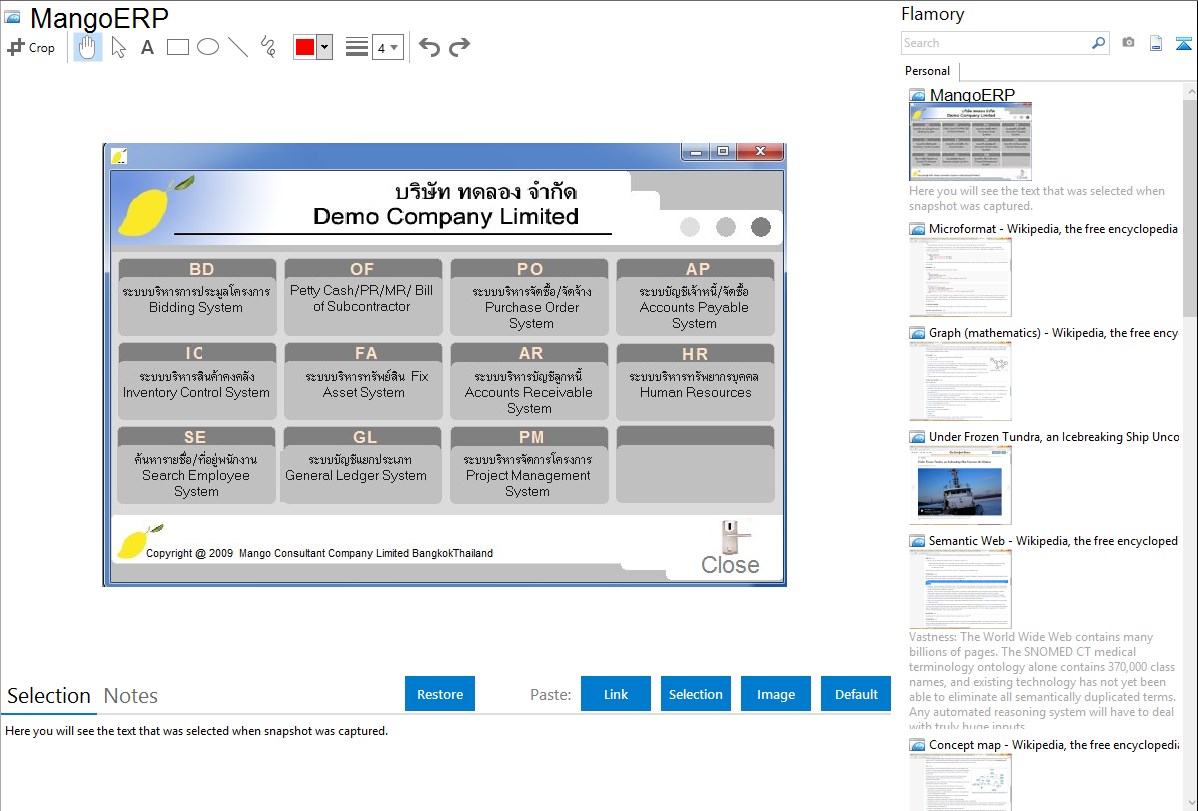This screenshot has height=811, width=1198.
Task: Redo the last annotation
Action: (x=459, y=47)
